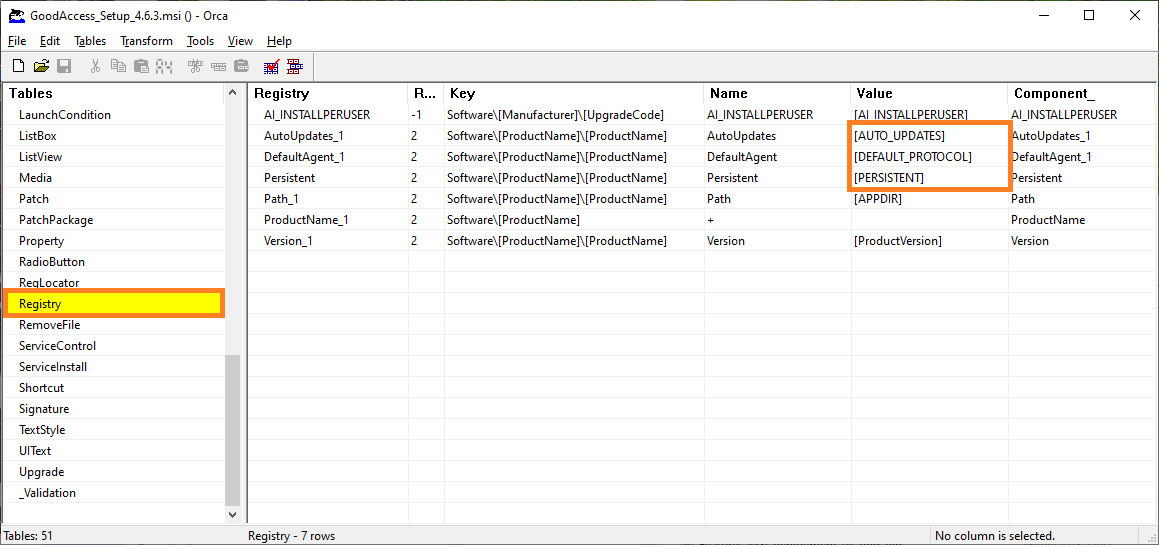Open the Edit menu
The height and width of the screenshot is (545, 1159).
(50, 41)
